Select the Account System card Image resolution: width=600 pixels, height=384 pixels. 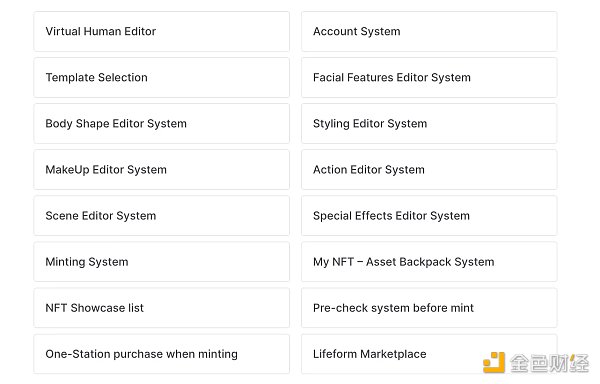pyautogui.click(x=429, y=31)
